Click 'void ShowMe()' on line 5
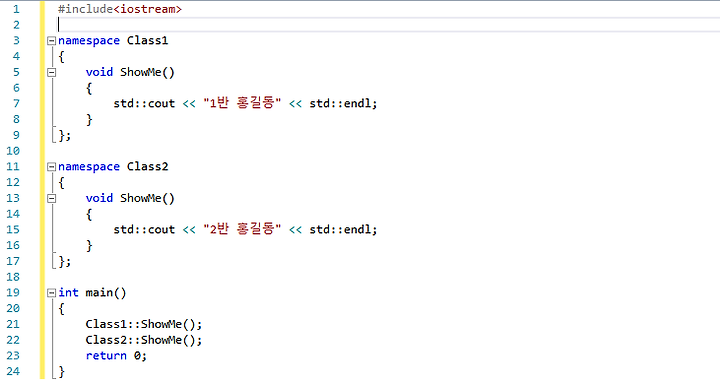The width and height of the screenshot is (720, 386). (x=130, y=72)
